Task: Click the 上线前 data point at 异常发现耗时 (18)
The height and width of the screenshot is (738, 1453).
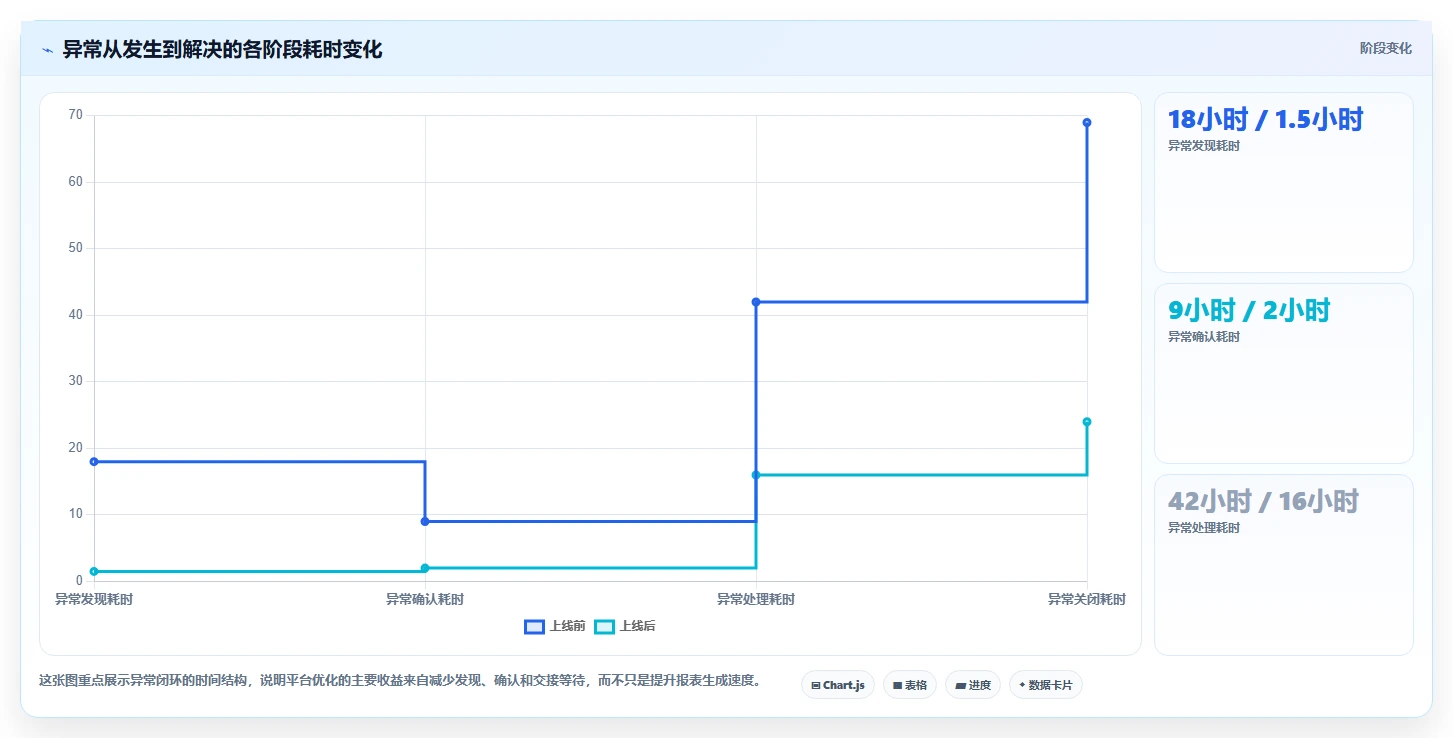Action: point(94,462)
